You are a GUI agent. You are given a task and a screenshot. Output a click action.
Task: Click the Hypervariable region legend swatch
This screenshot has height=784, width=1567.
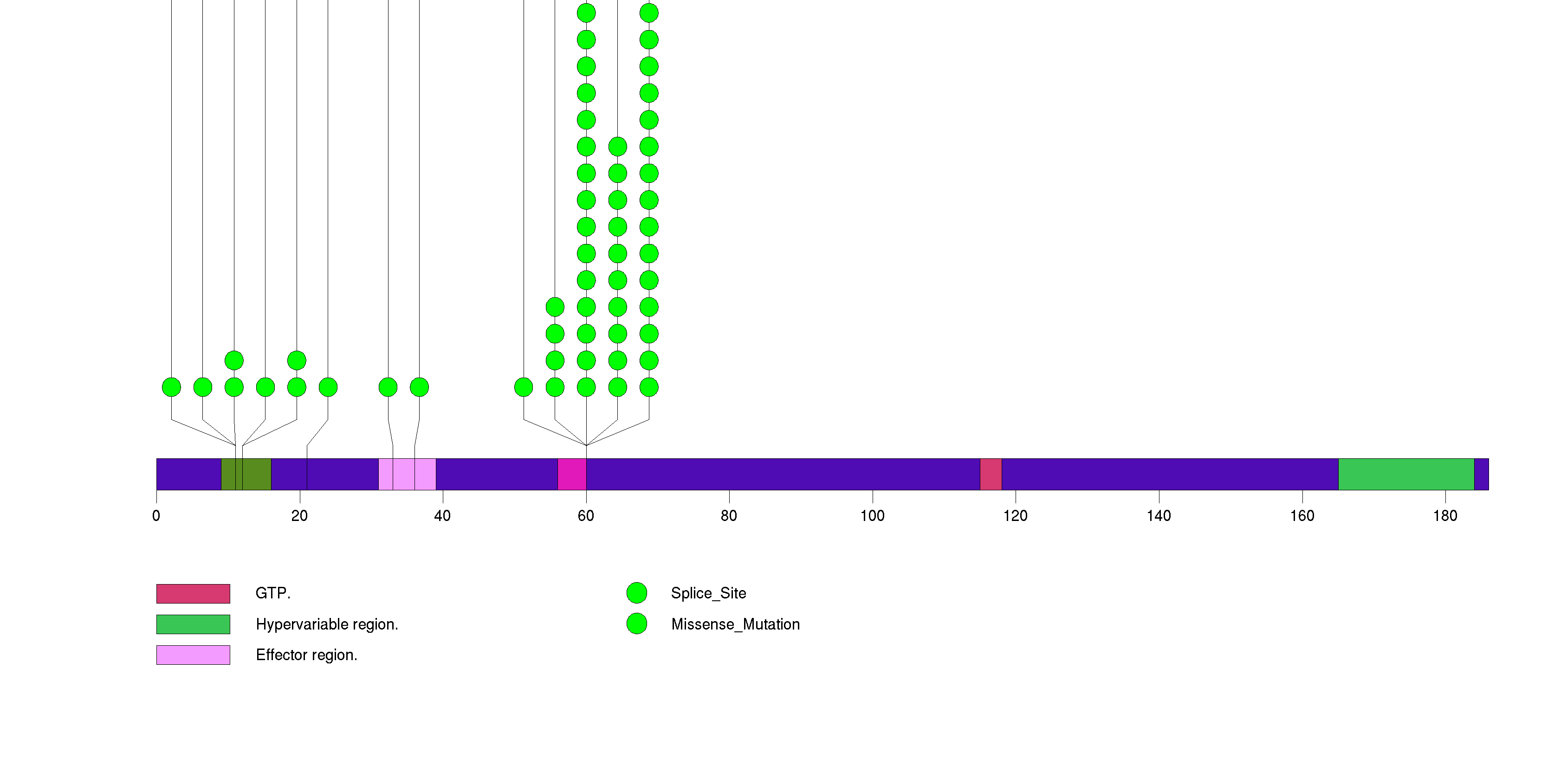[x=193, y=624]
